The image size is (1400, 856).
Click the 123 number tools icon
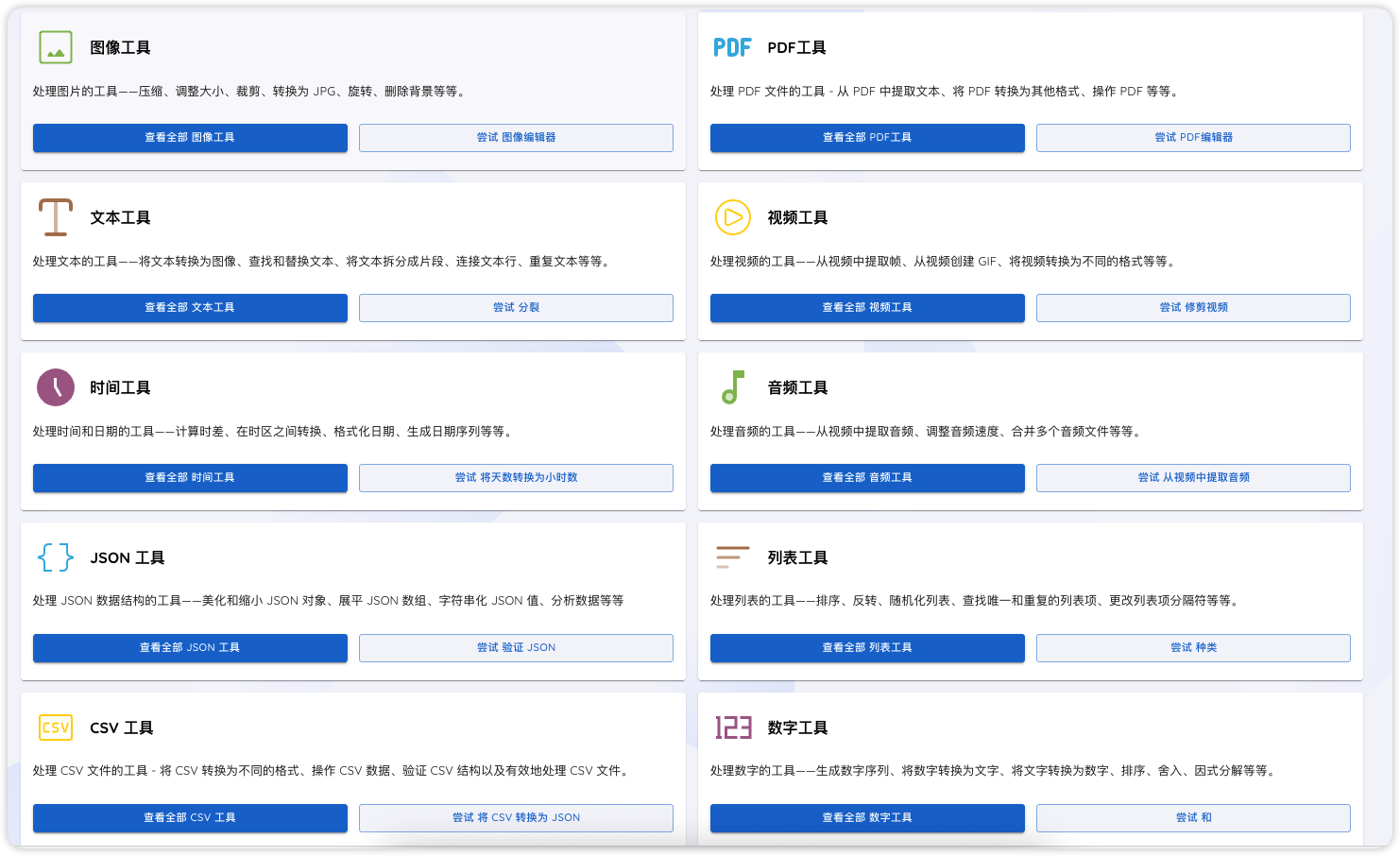coord(732,728)
